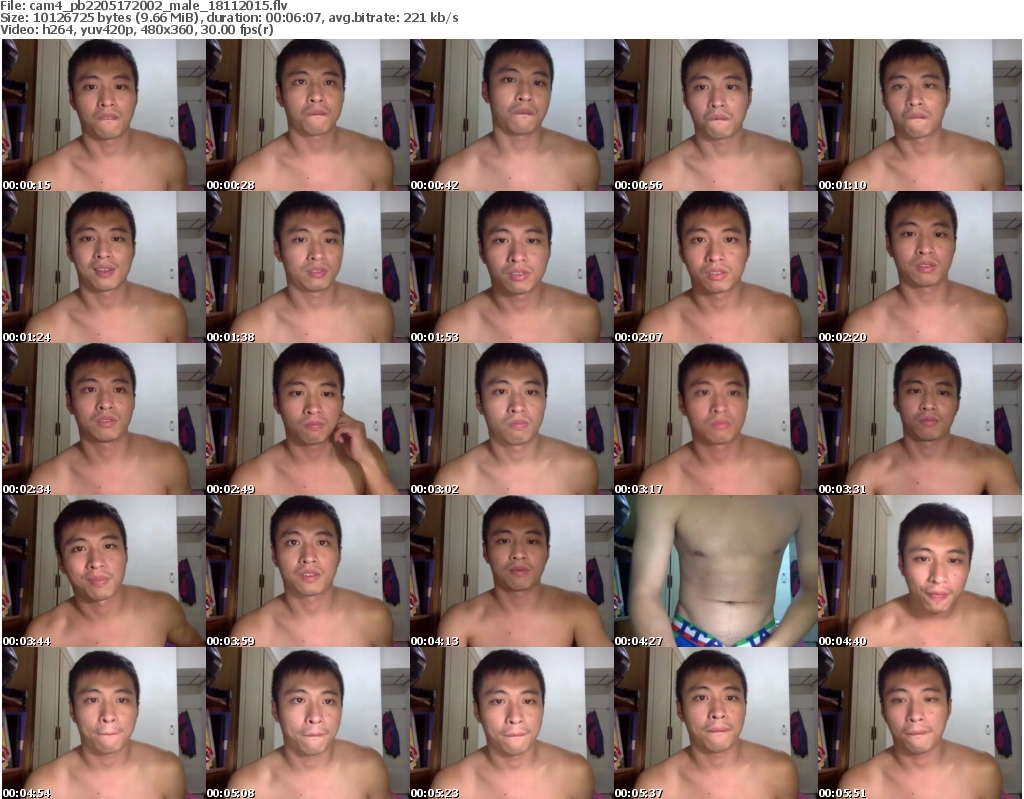Open the 00:04:27 torso frame

716,571
